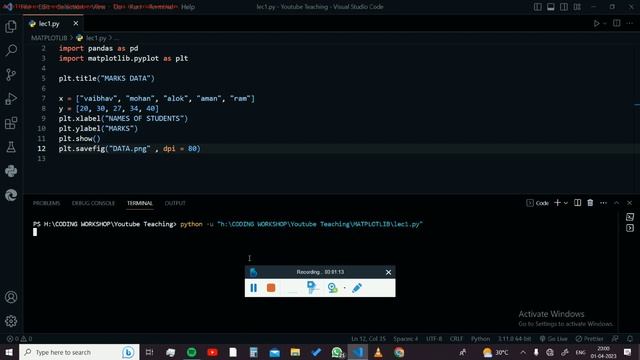This screenshot has width=640, height=360.
Task: Click the errors and warnings status item
Action: pos(19,339)
